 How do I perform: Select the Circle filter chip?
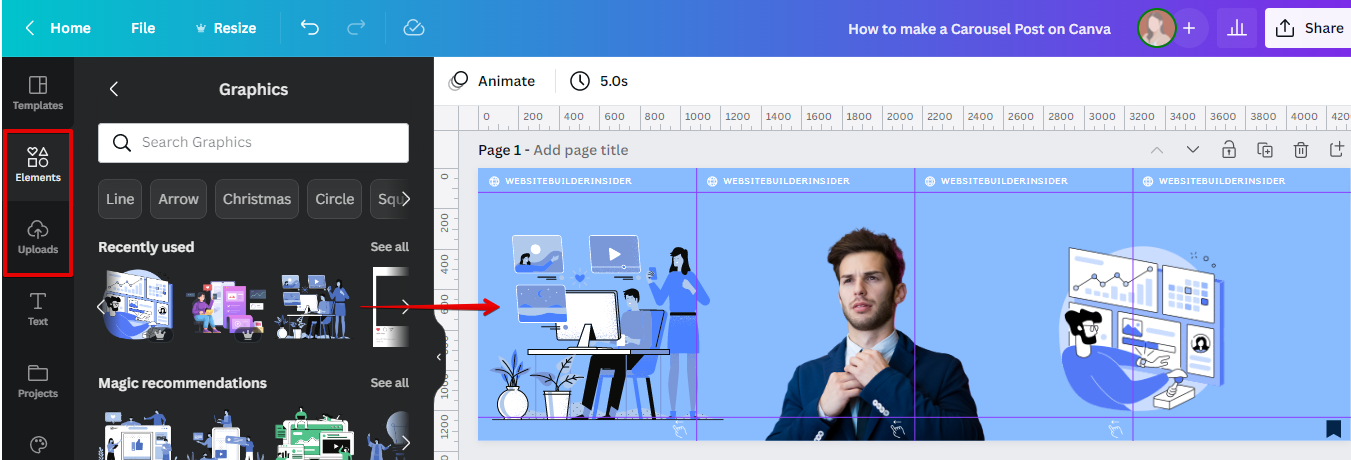(x=335, y=199)
